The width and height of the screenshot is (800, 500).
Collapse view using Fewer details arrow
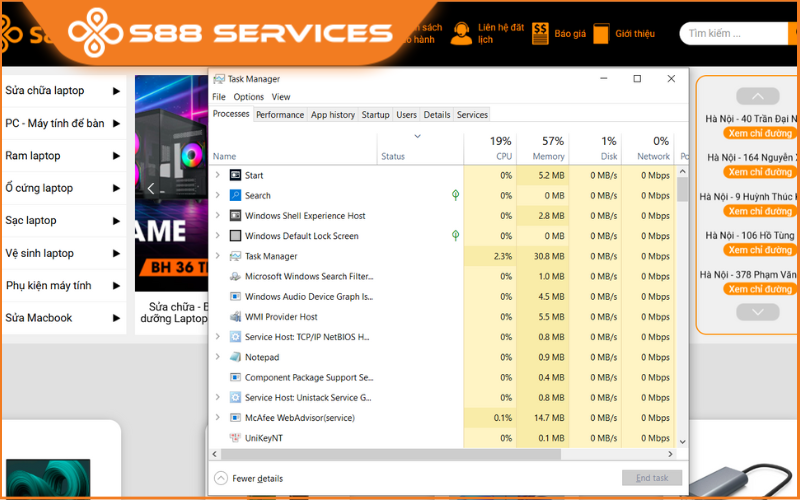(220, 478)
